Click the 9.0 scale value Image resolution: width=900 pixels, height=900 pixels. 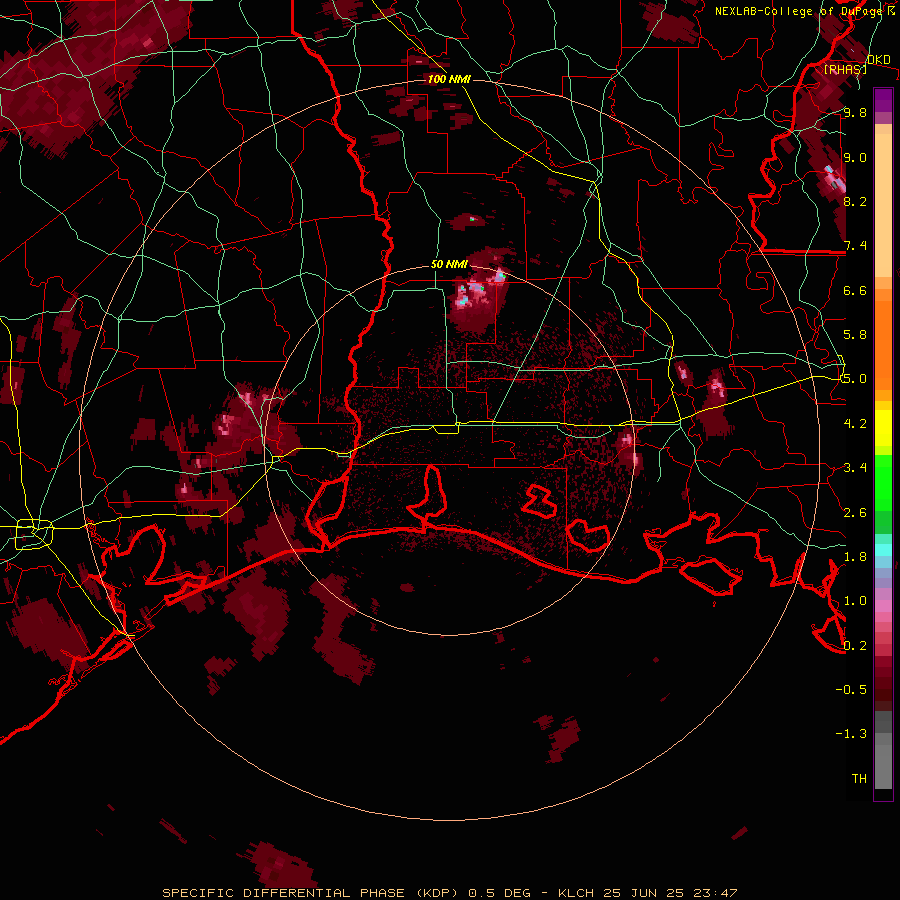(x=855, y=157)
